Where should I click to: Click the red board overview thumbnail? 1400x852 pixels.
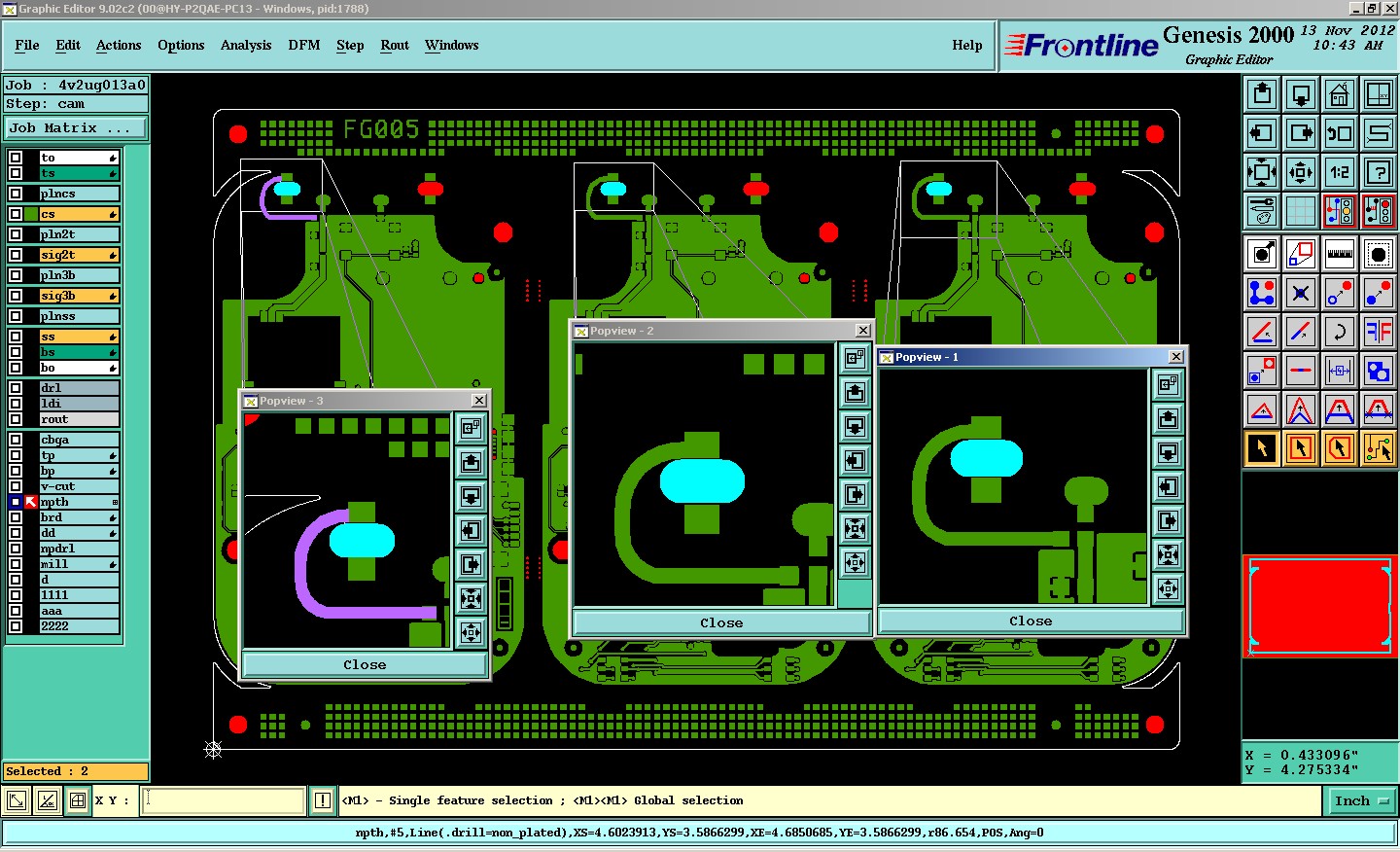coord(1320,605)
